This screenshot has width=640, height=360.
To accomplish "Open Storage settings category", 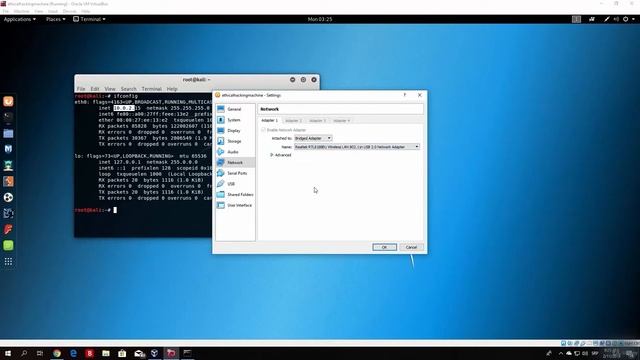I will click(235, 141).
